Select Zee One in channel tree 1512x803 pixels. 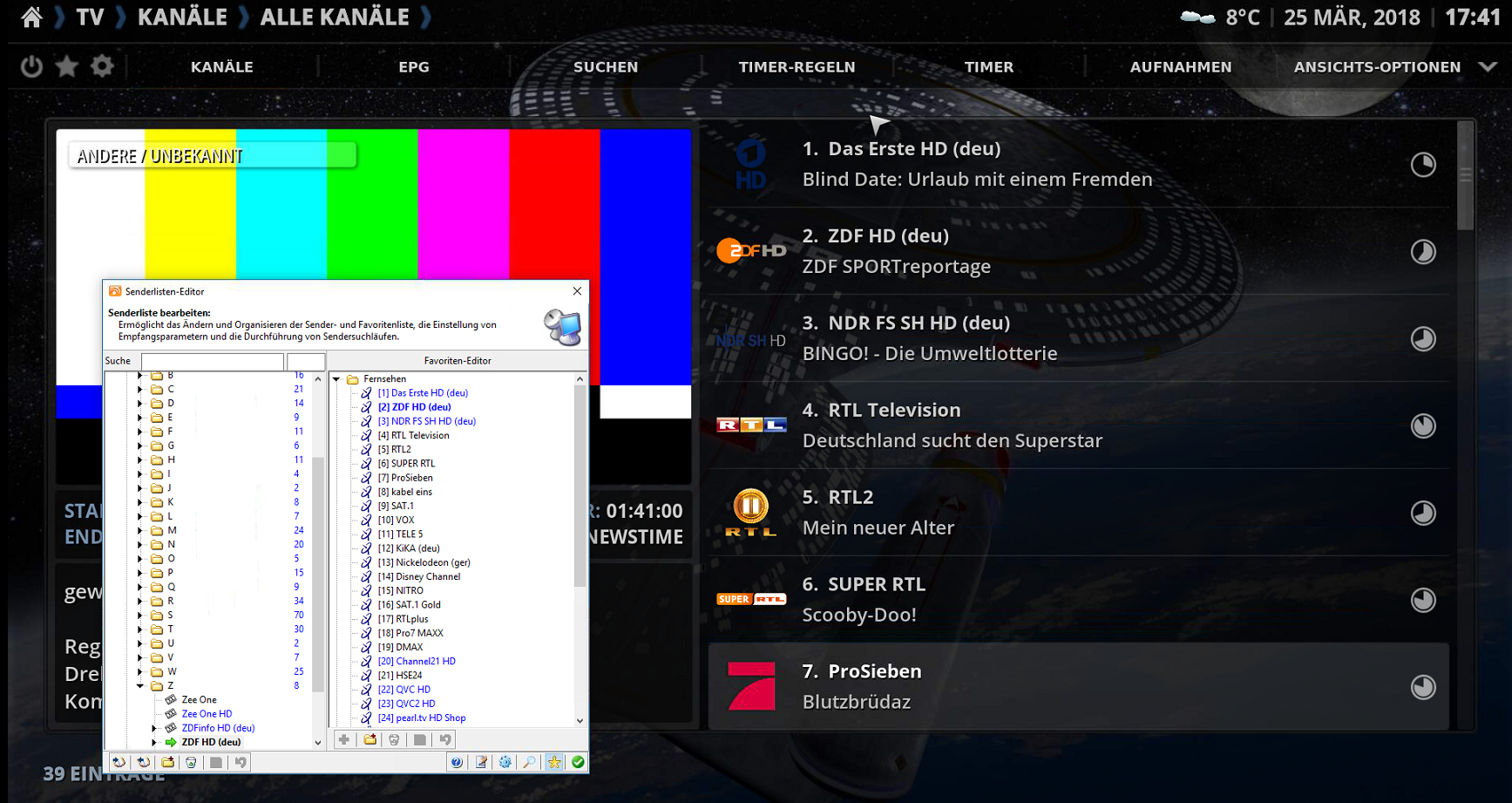pyautogui.click(x=199, y=700)
